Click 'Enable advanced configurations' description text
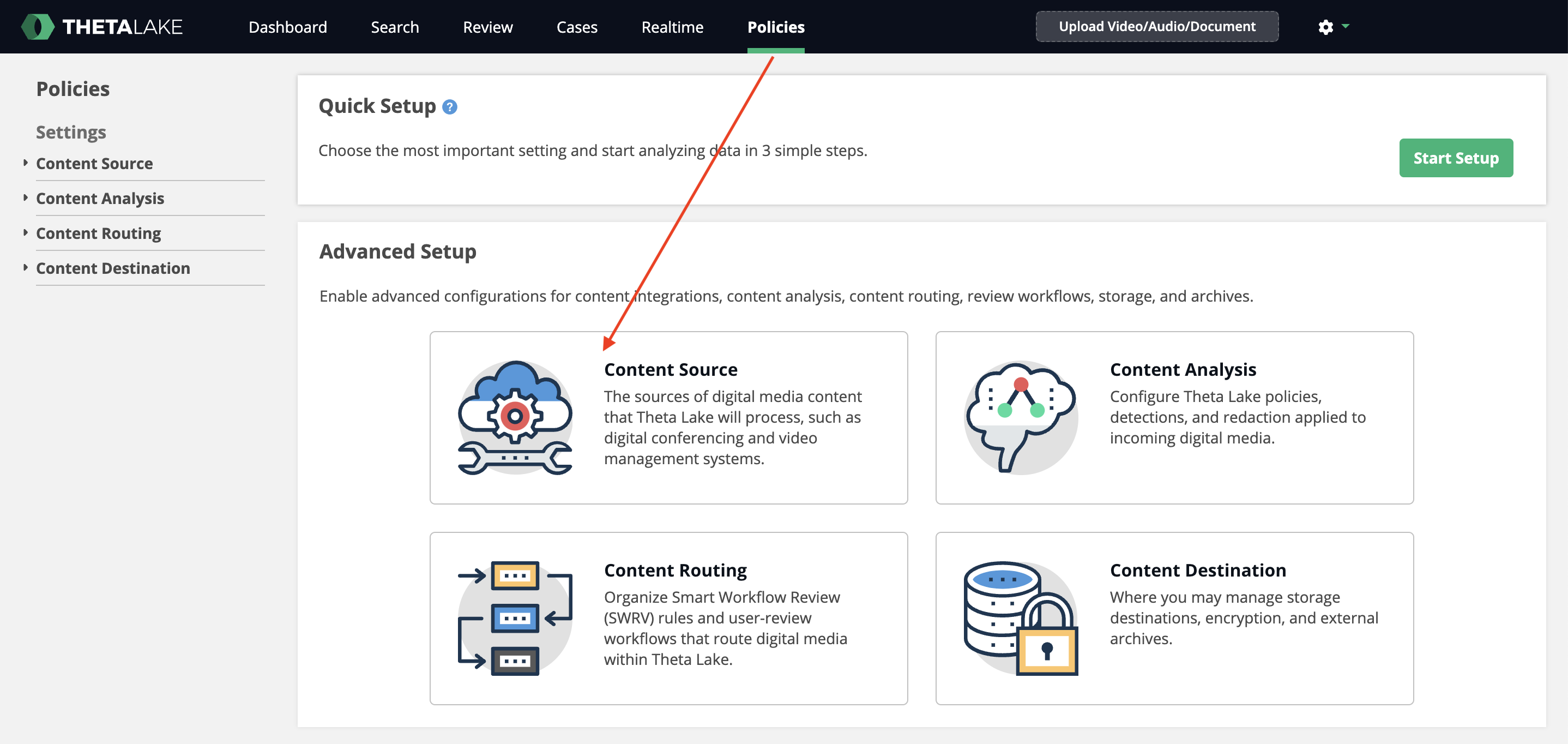1568x744 pixels. coord(786,296)
